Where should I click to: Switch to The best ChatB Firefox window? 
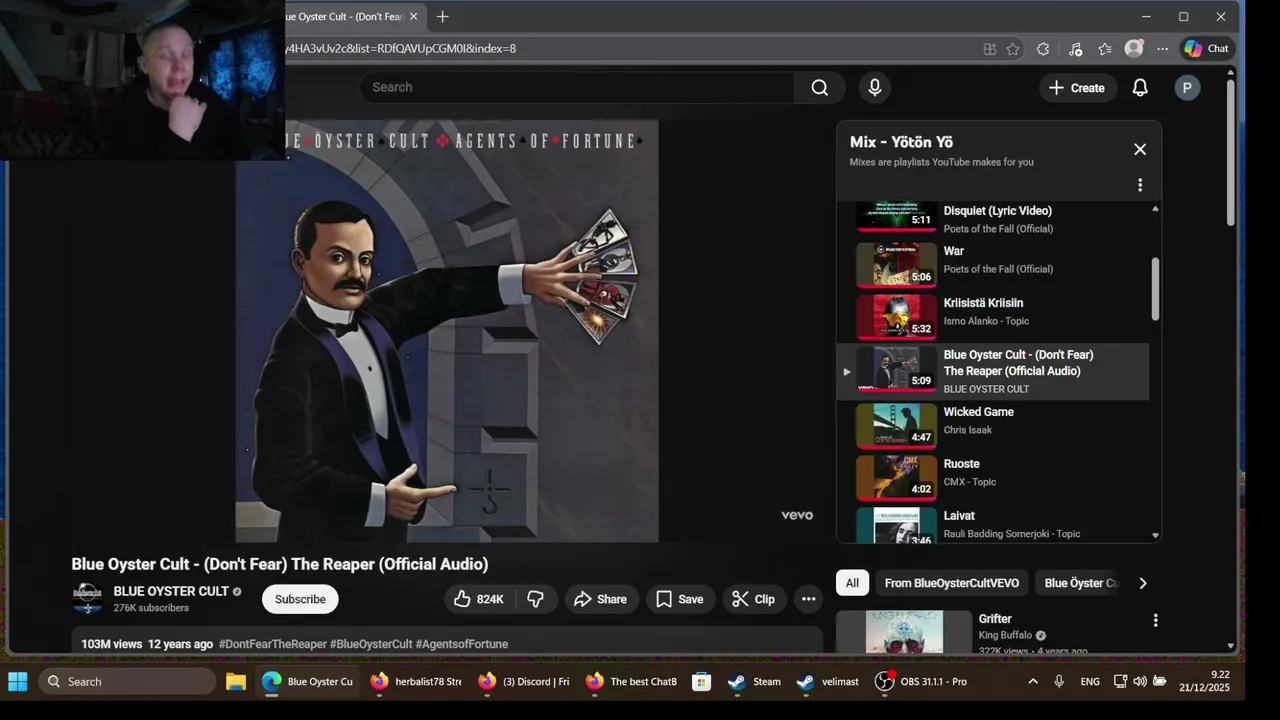tap(631, 682)
